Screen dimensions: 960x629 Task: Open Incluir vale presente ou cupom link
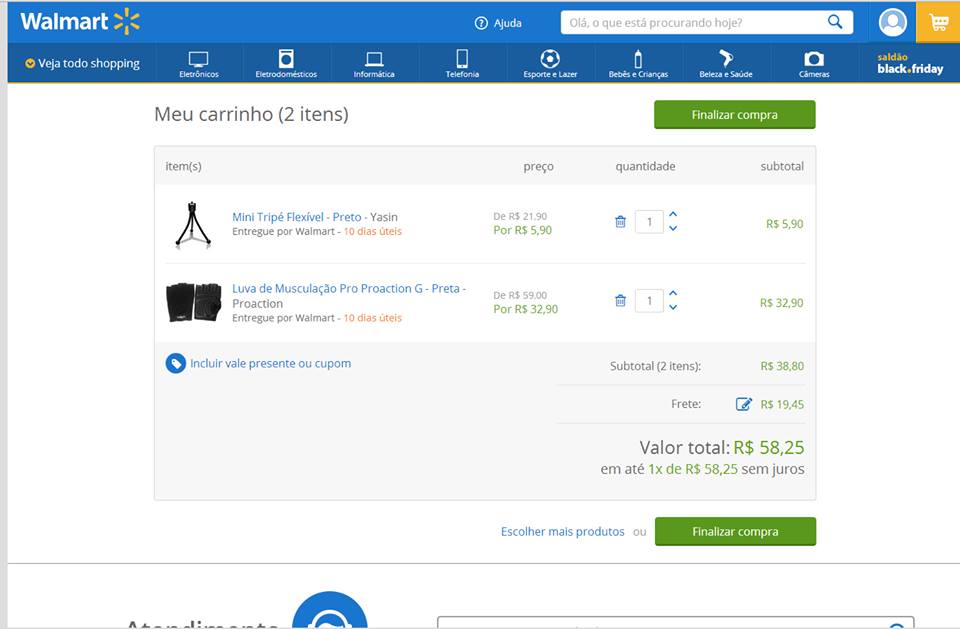(270, 364)
